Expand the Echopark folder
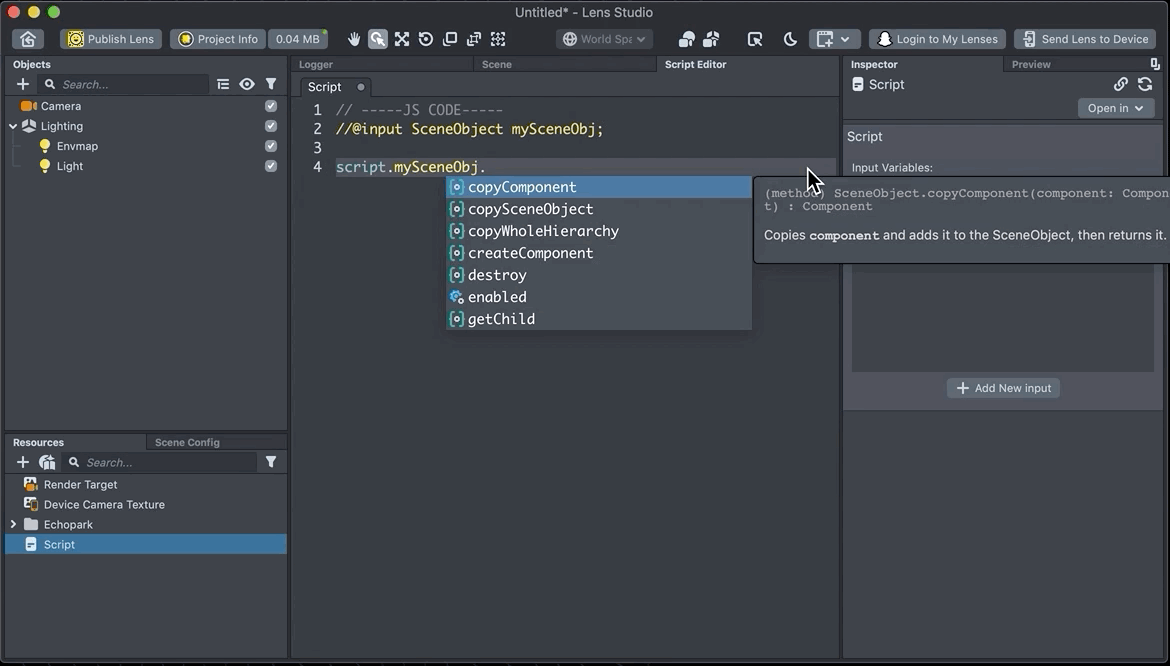Image resolution: width=1170 pixels, height=666 pixels. pos(13,524)
